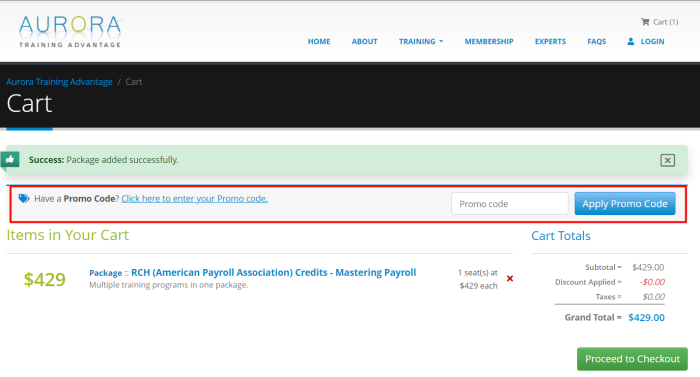The image size is (700, 377).
Task: Click the thumbs-up success icon
Action: (x=10, y=159)
